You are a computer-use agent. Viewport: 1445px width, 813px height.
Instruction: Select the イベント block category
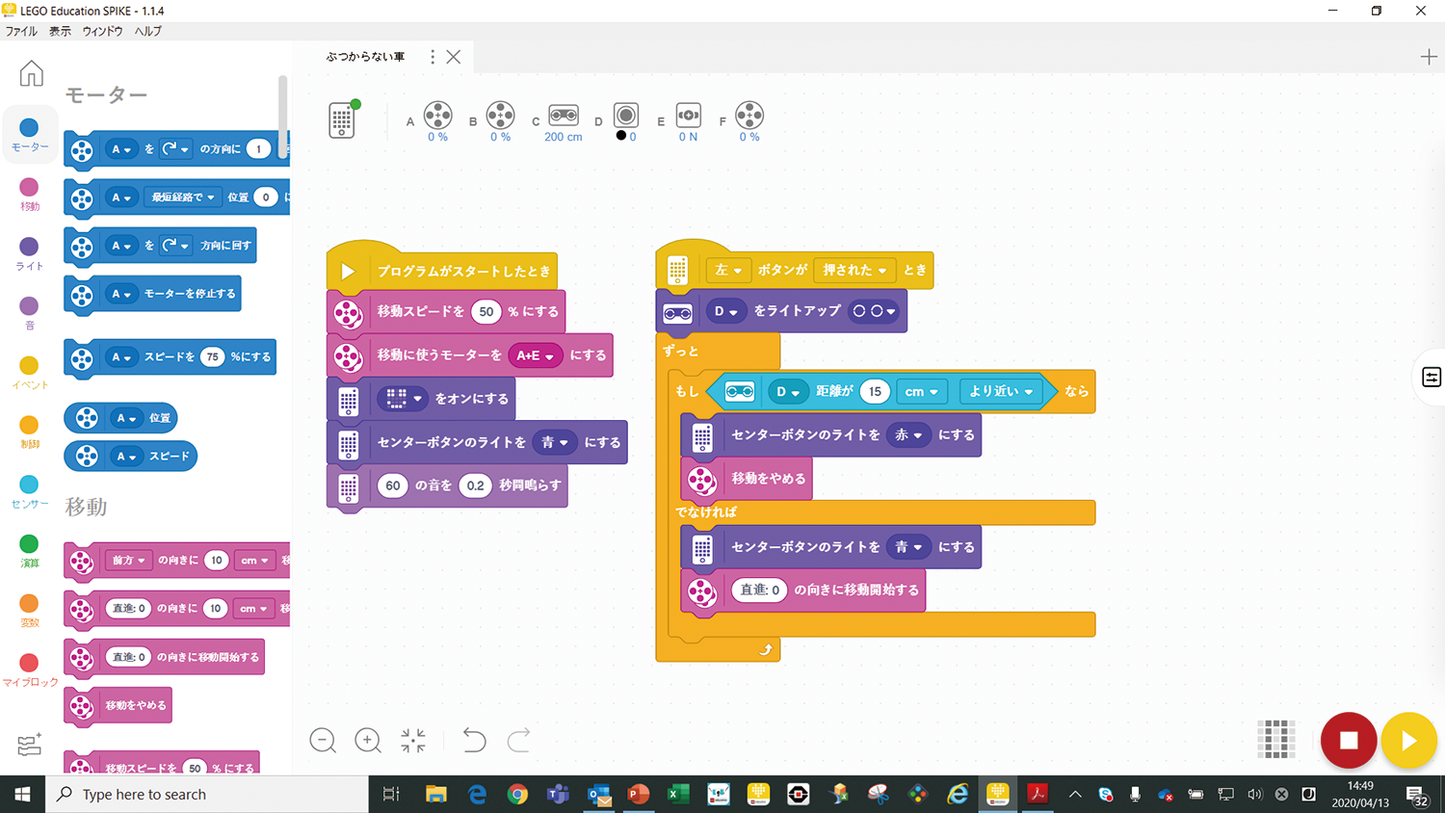pyautogui.click(x=29, y=366)
